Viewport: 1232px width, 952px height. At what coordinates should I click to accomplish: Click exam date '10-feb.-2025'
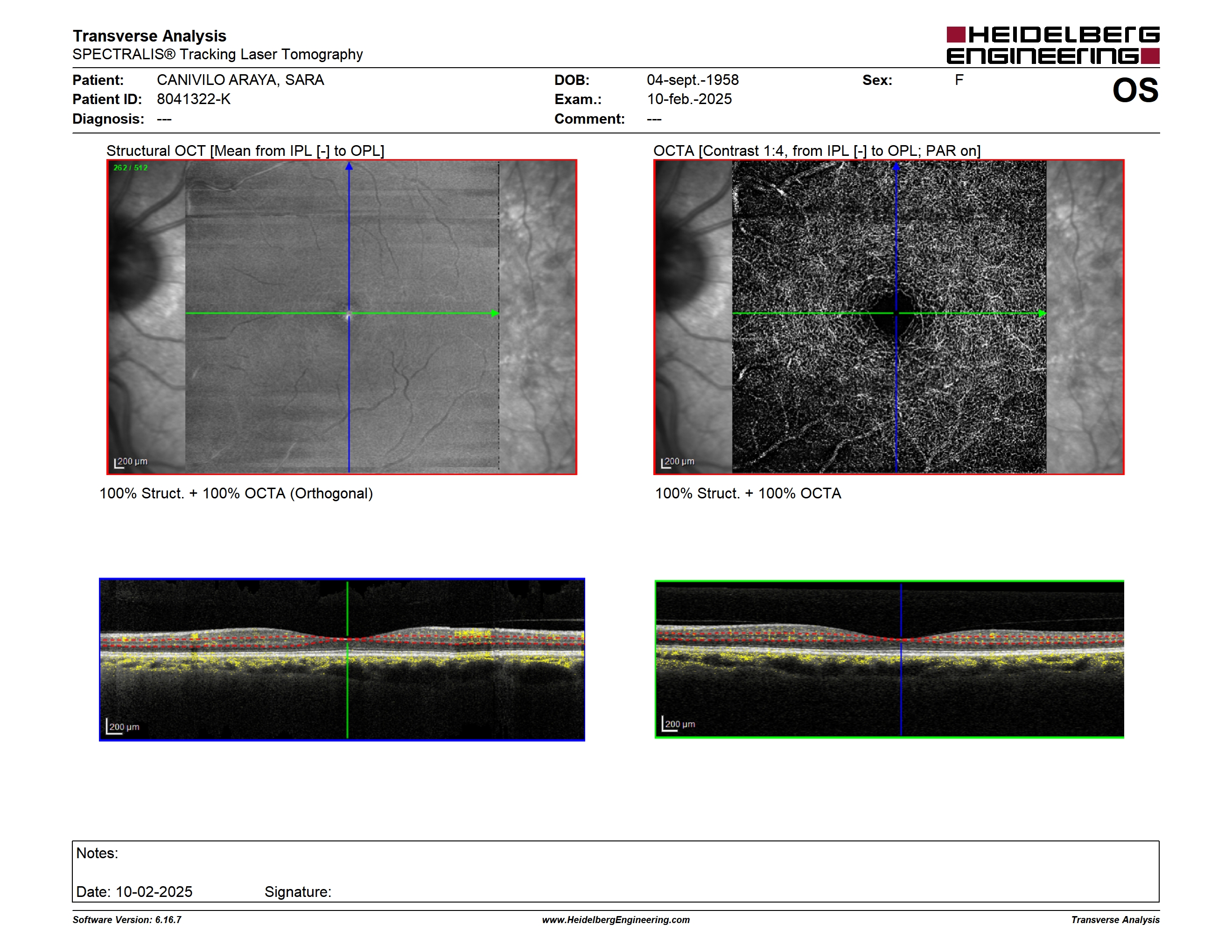689,99
